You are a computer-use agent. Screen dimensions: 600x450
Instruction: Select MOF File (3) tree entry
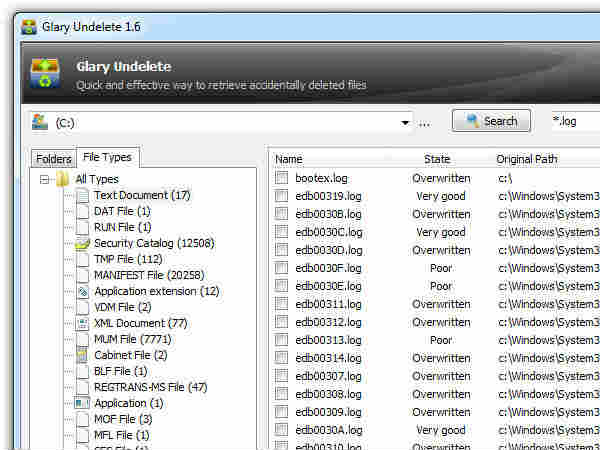click(123, 419)
